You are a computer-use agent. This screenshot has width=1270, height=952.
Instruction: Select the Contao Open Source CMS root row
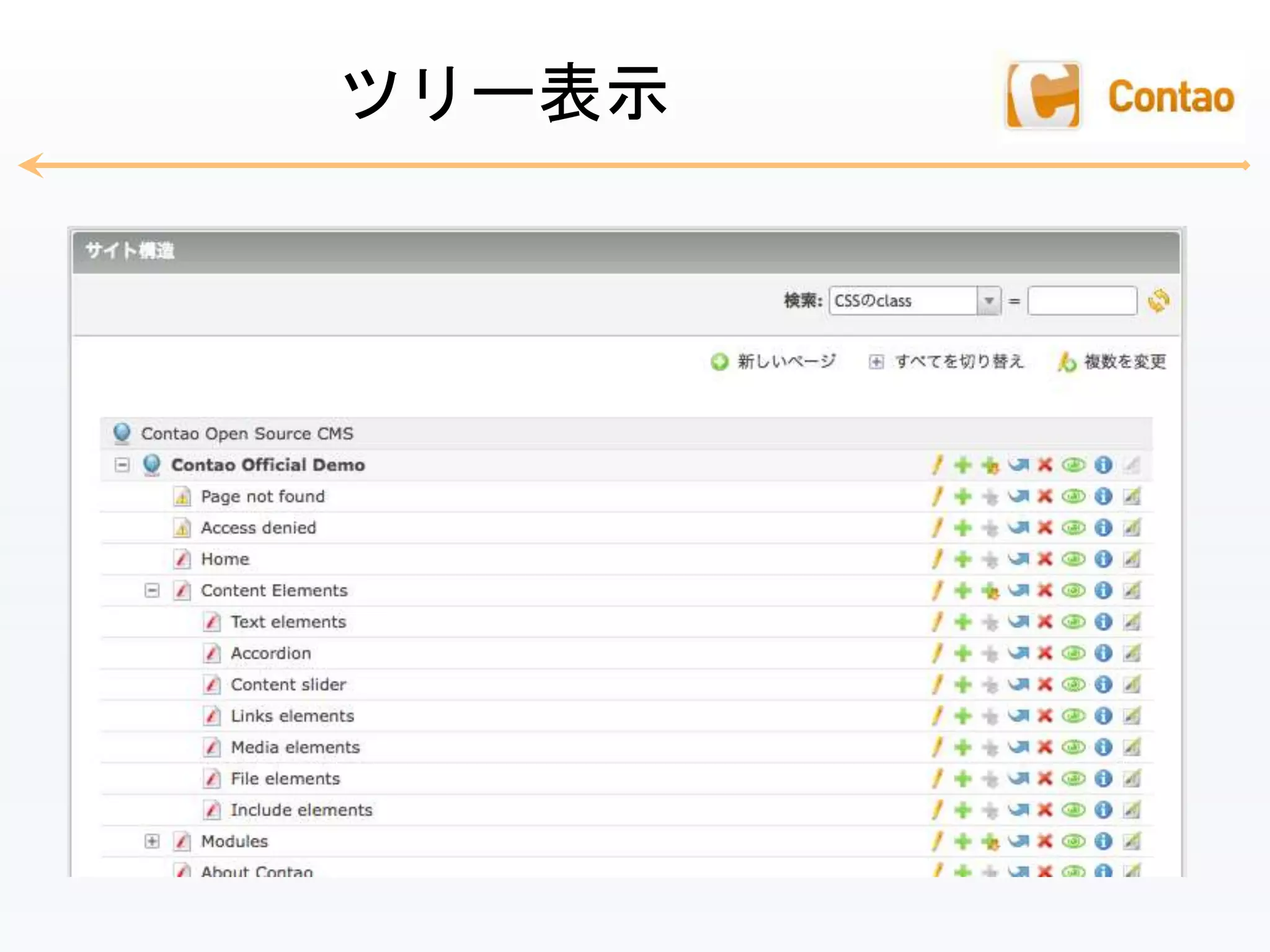click(x=626, y=433)
